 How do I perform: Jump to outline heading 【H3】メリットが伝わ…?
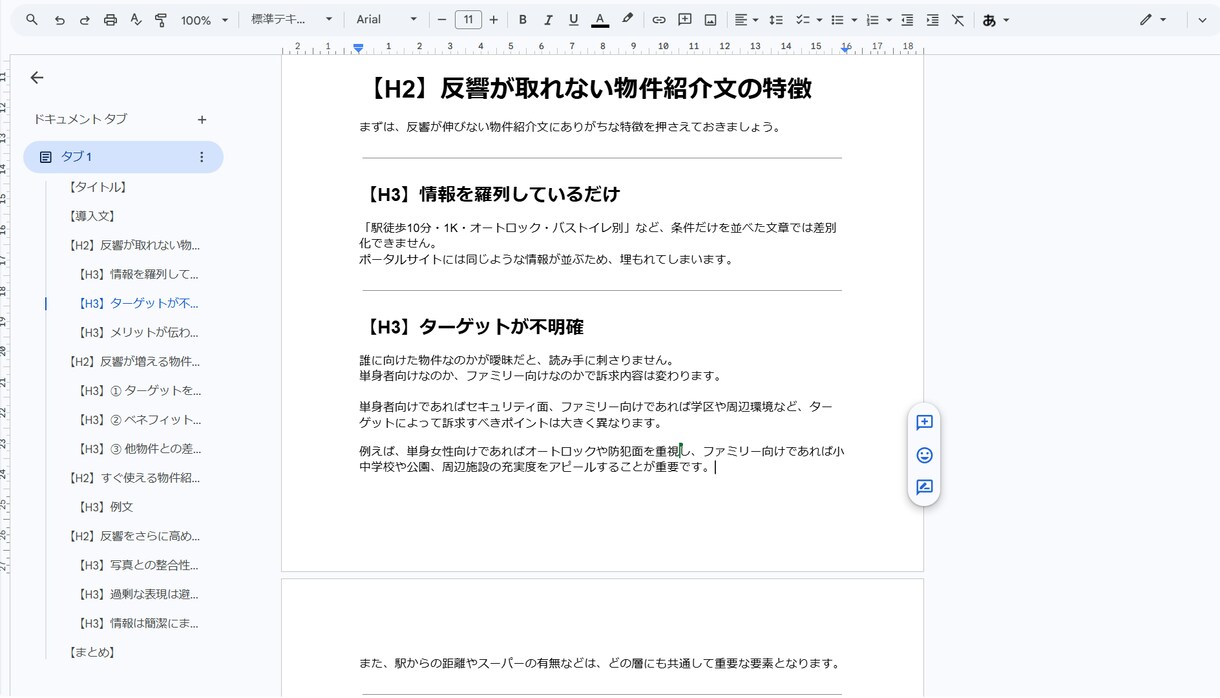click(x=138, y=332)
